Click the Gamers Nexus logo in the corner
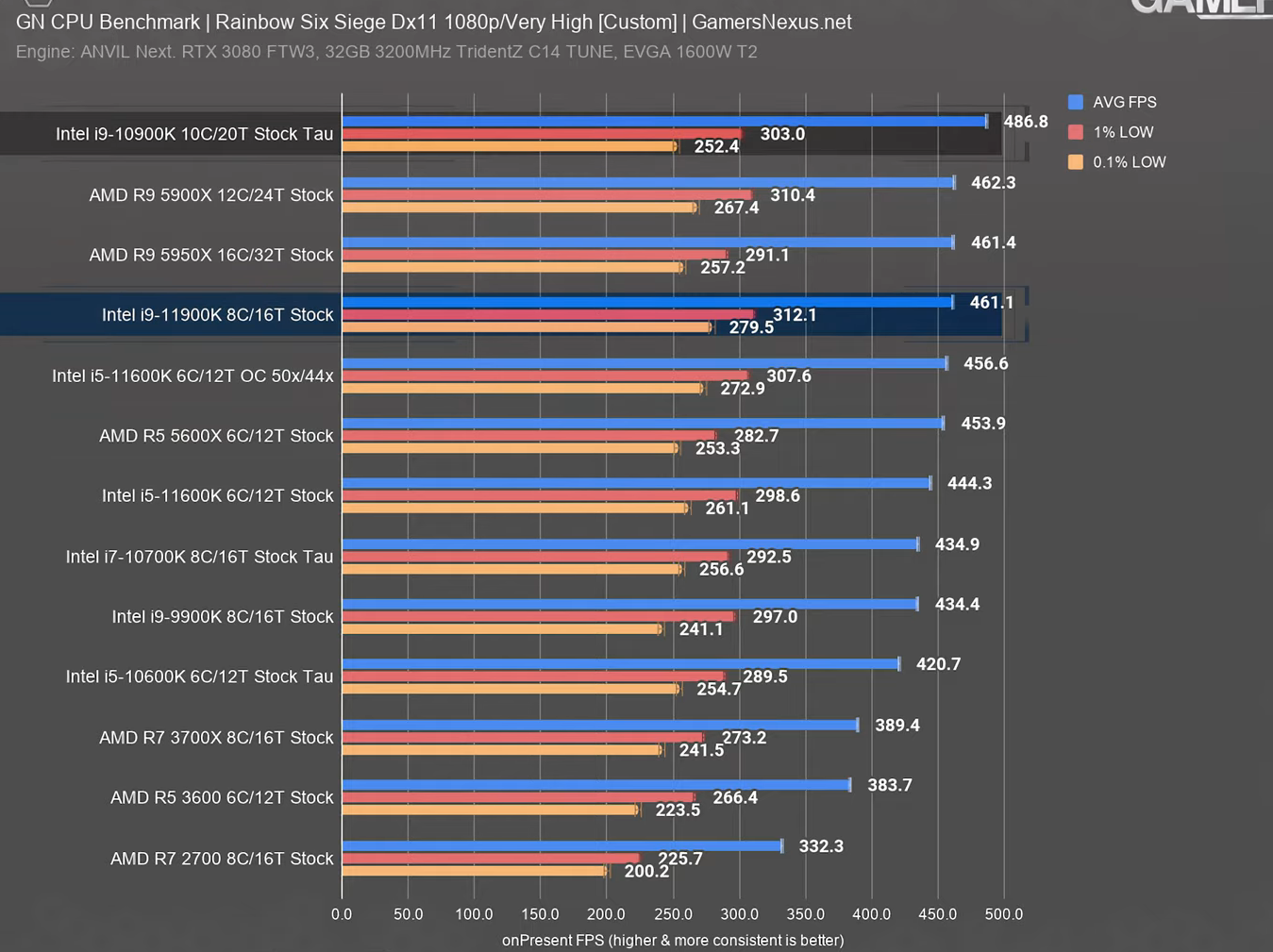Image resolution: width=1273 pixels, height=952 pixels. pos(1200,8)
